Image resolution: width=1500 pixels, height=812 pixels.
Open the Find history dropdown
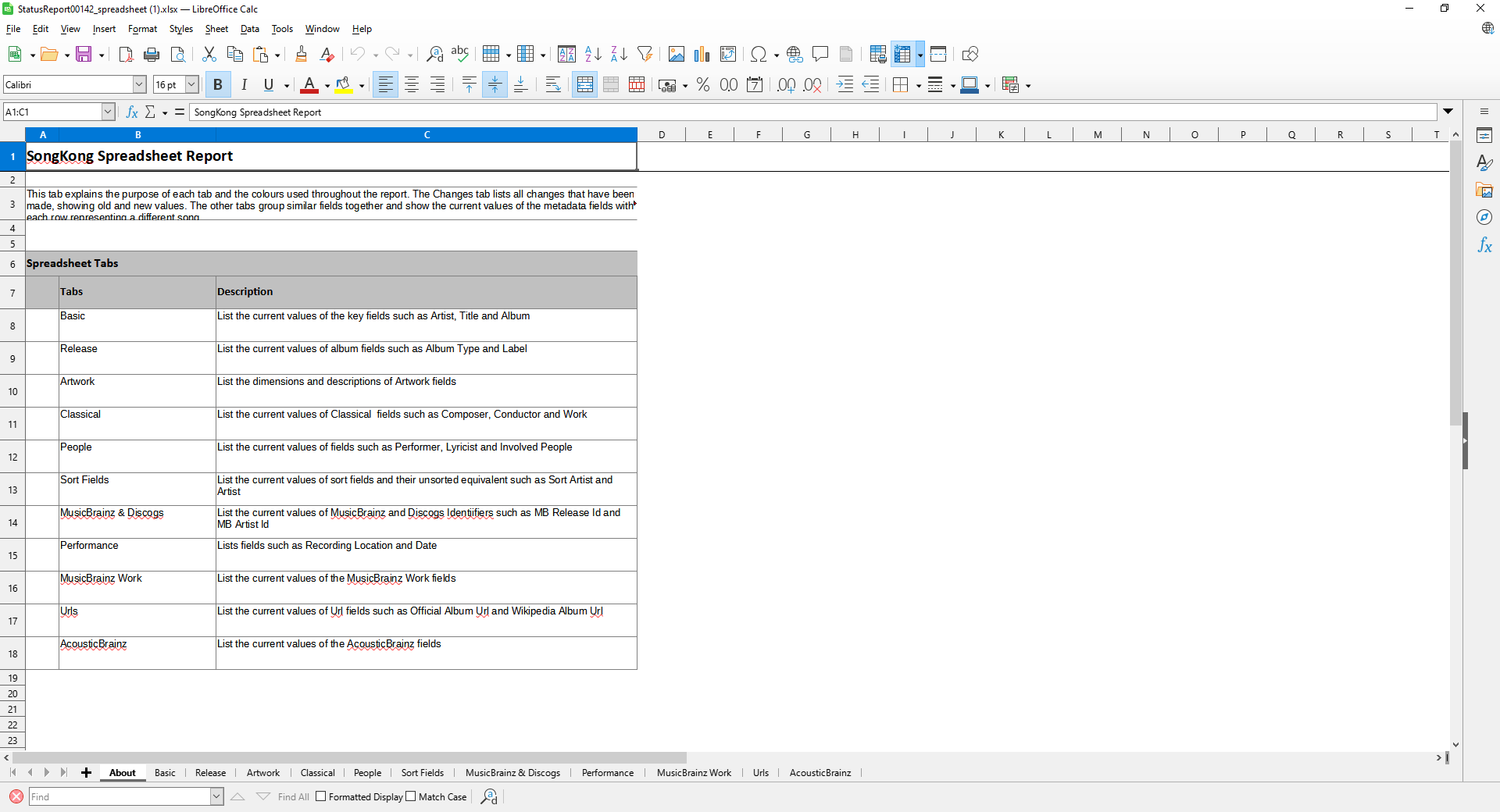[x=216, y=796]
